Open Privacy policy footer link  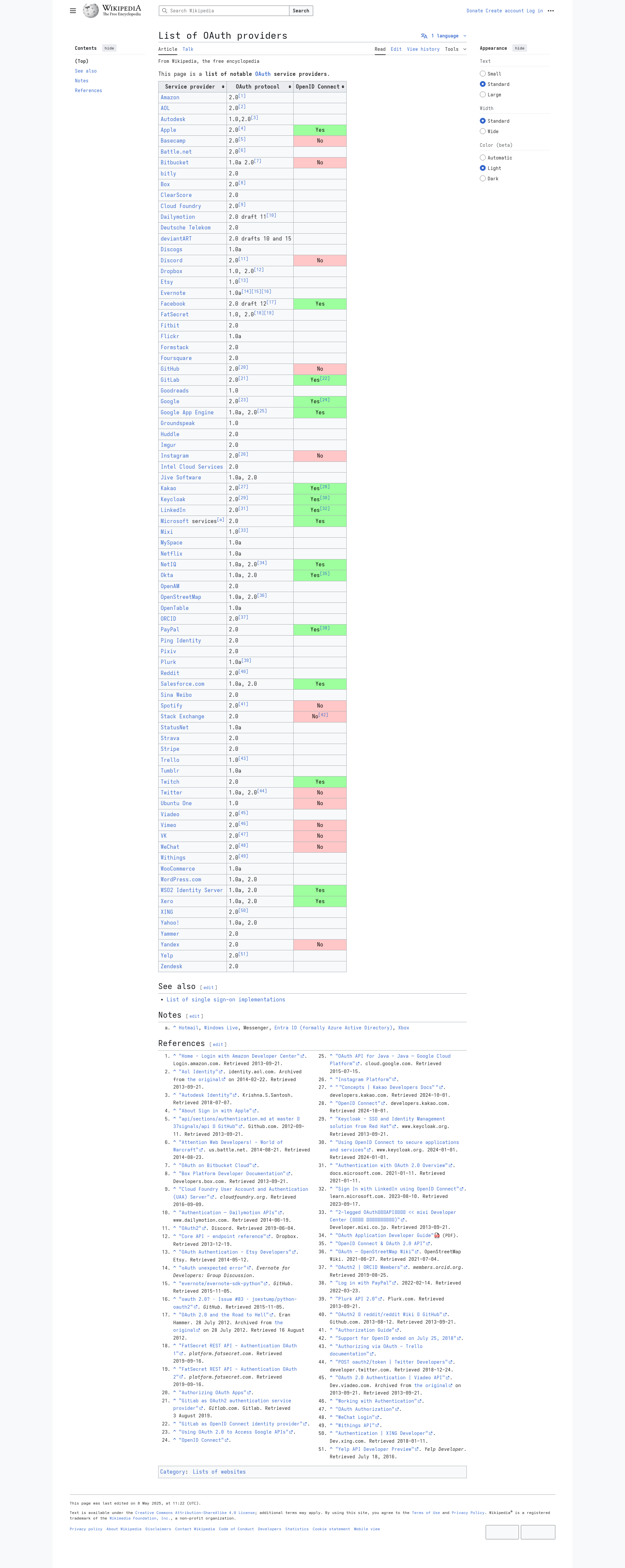coord(86,1529)
